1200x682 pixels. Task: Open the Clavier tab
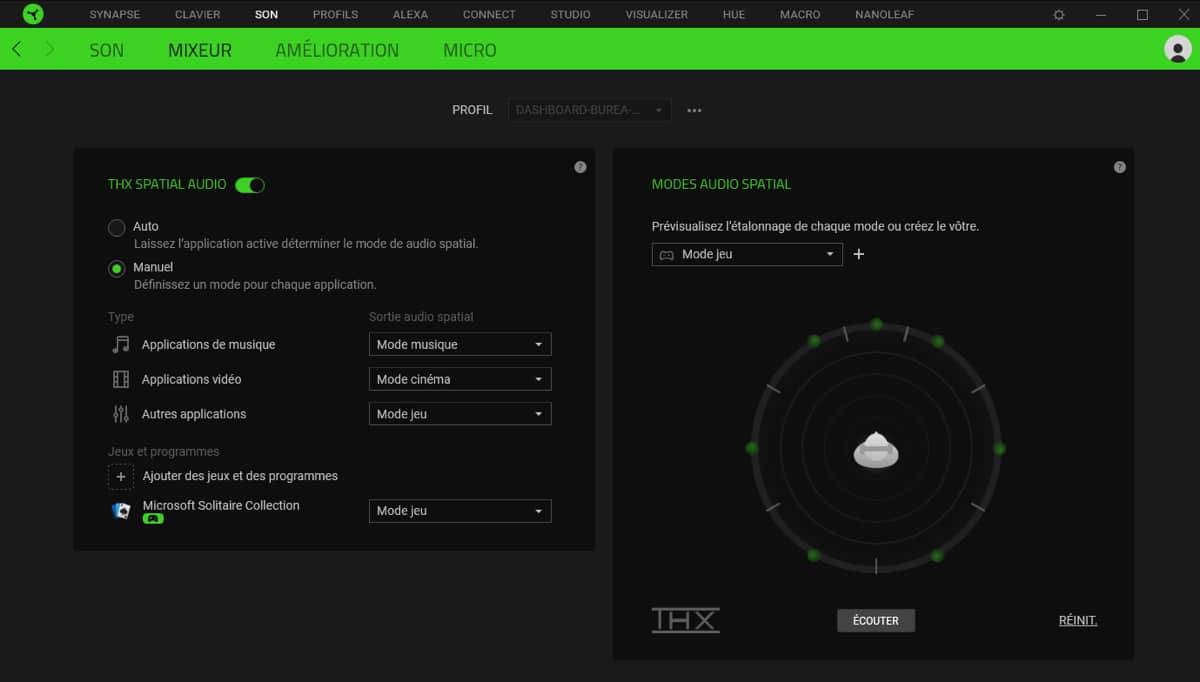(198, 15)
